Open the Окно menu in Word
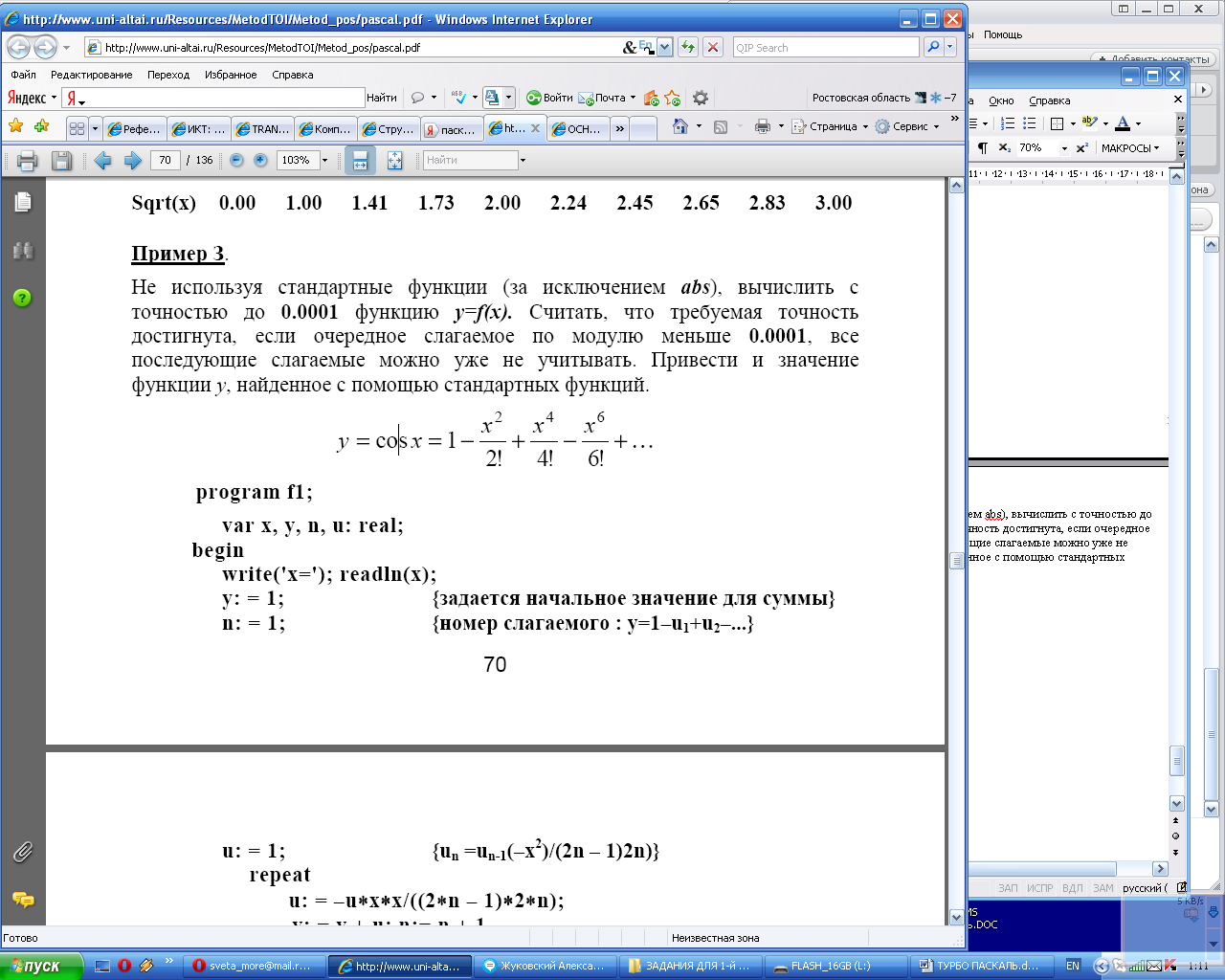This screenshot has height=980, width=1225. tap(1001, 100)
